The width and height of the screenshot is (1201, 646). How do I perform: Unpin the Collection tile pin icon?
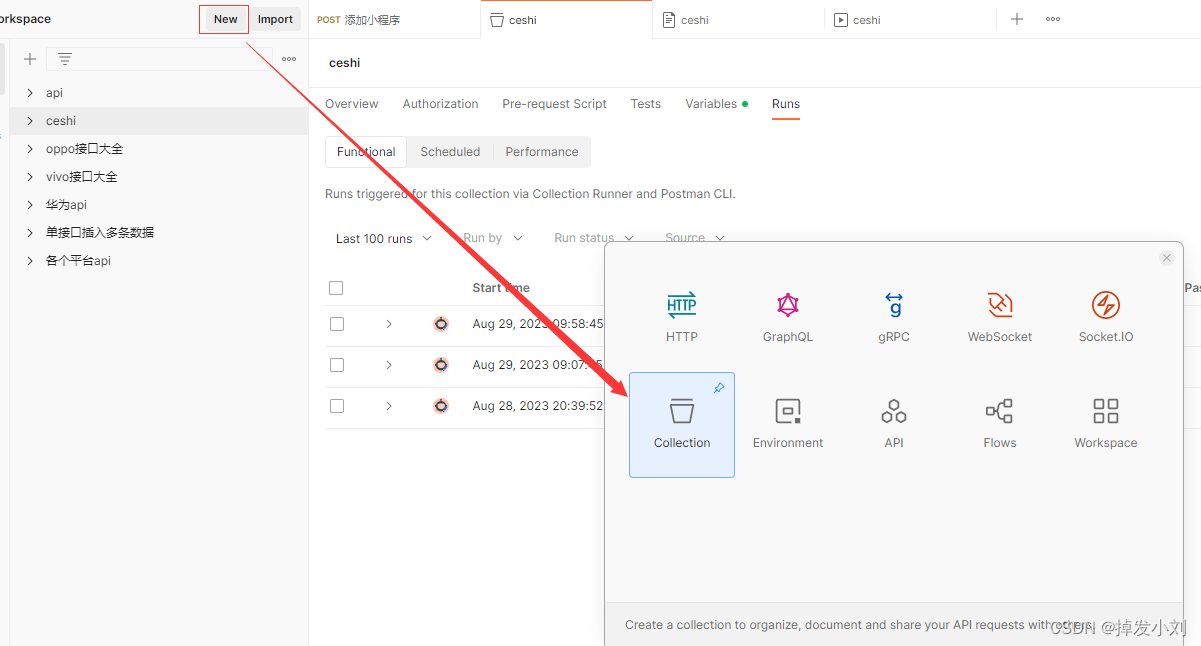coord(719,388)
